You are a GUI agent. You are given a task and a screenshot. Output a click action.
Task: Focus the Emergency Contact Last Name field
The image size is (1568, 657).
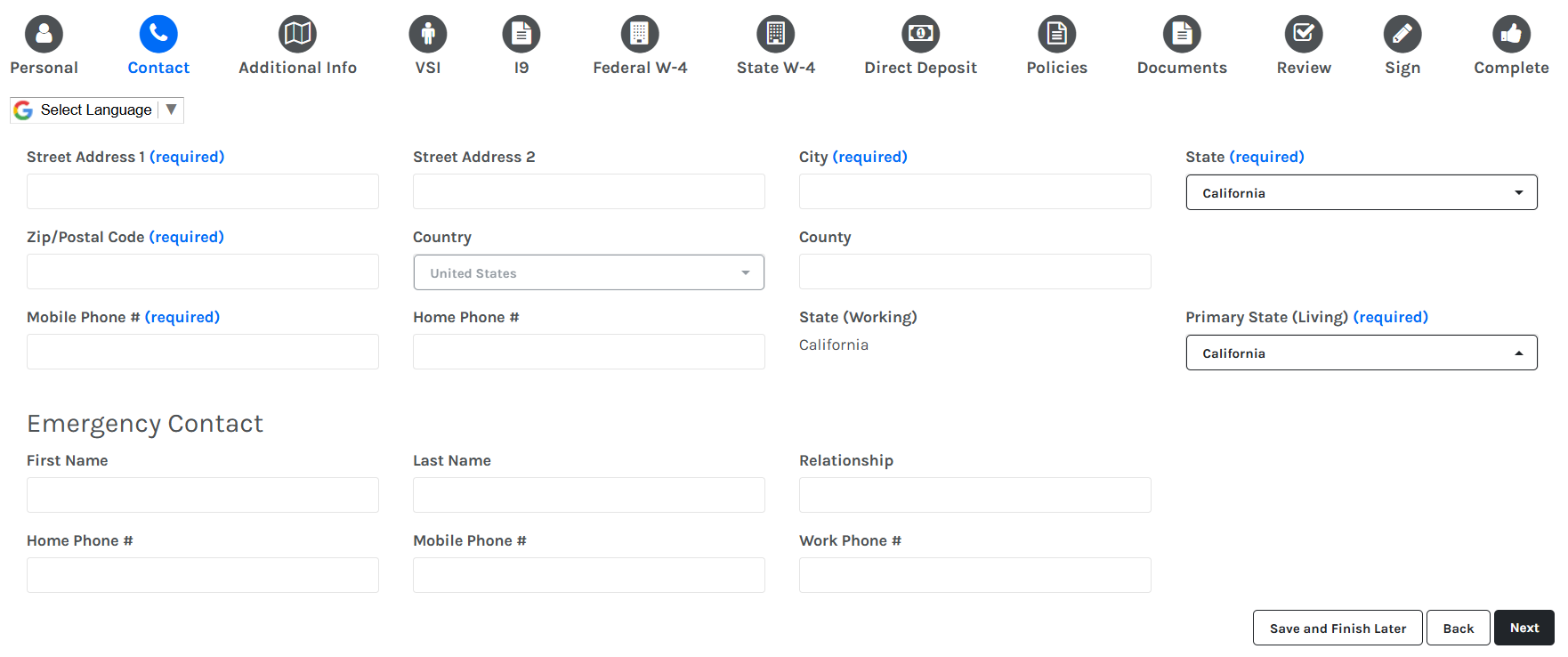(x=589, y=495)
